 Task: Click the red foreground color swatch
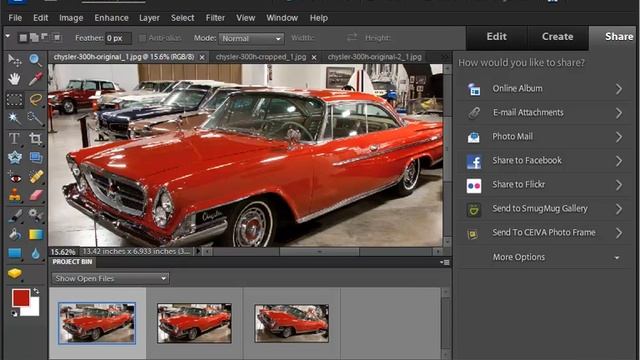[20, 298]
